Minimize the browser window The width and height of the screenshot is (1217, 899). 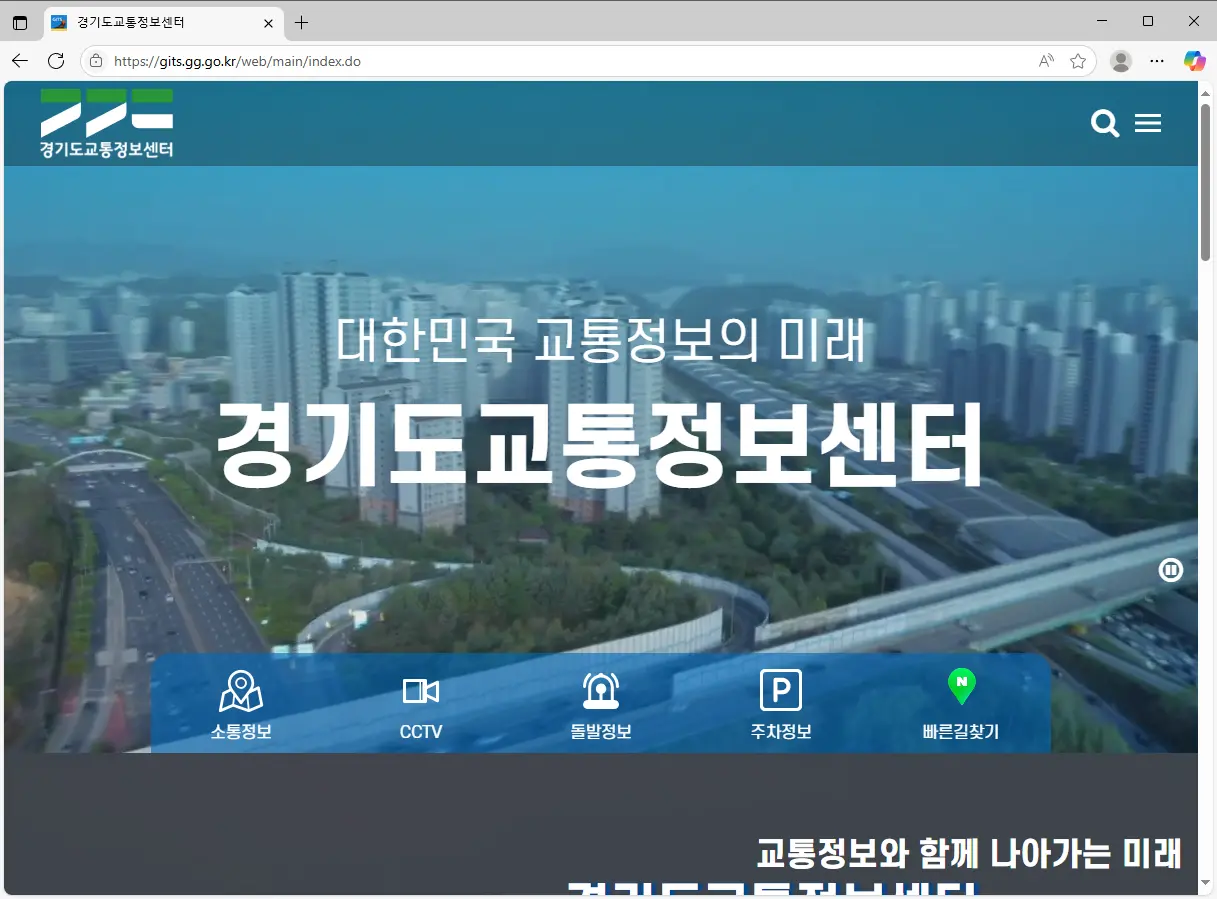tap(1102, 21)
